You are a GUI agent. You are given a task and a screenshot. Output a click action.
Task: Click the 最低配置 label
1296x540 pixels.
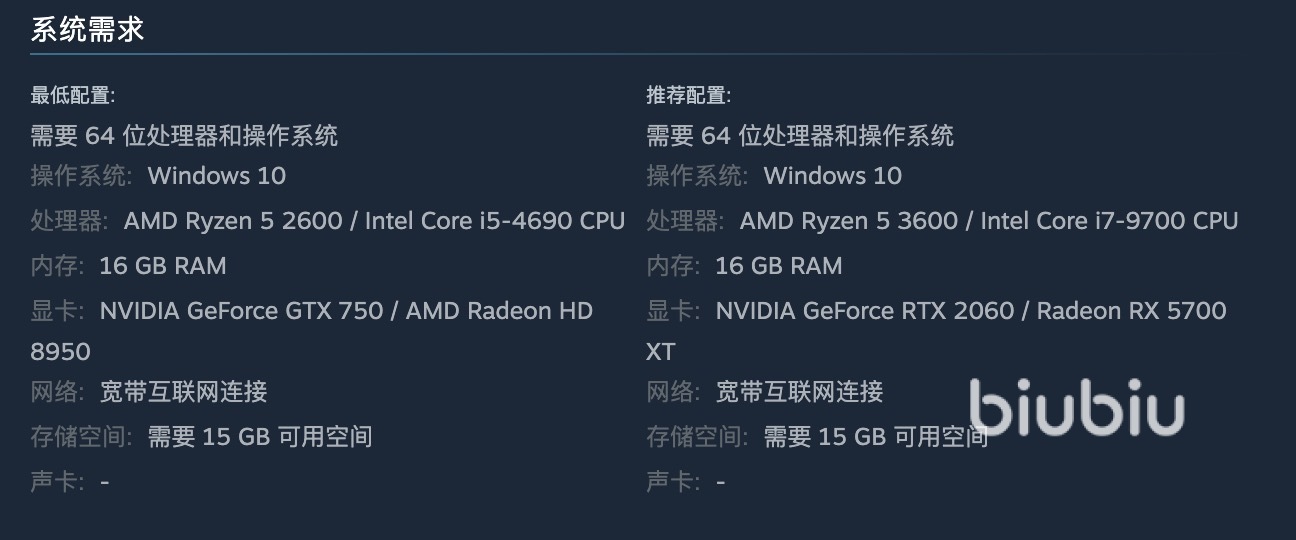(x=72, y=96)
